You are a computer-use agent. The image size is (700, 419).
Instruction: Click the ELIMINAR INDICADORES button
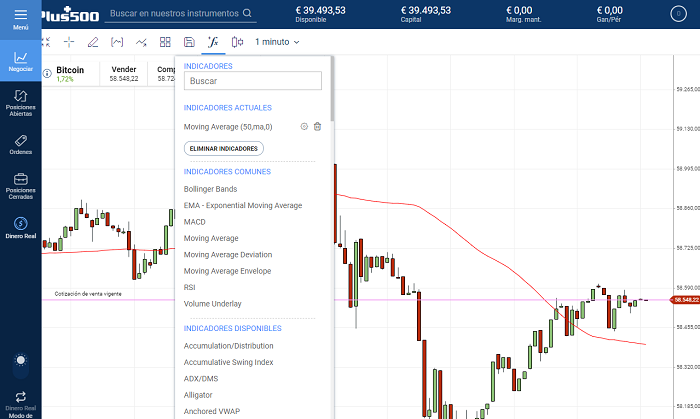point(224,149)
